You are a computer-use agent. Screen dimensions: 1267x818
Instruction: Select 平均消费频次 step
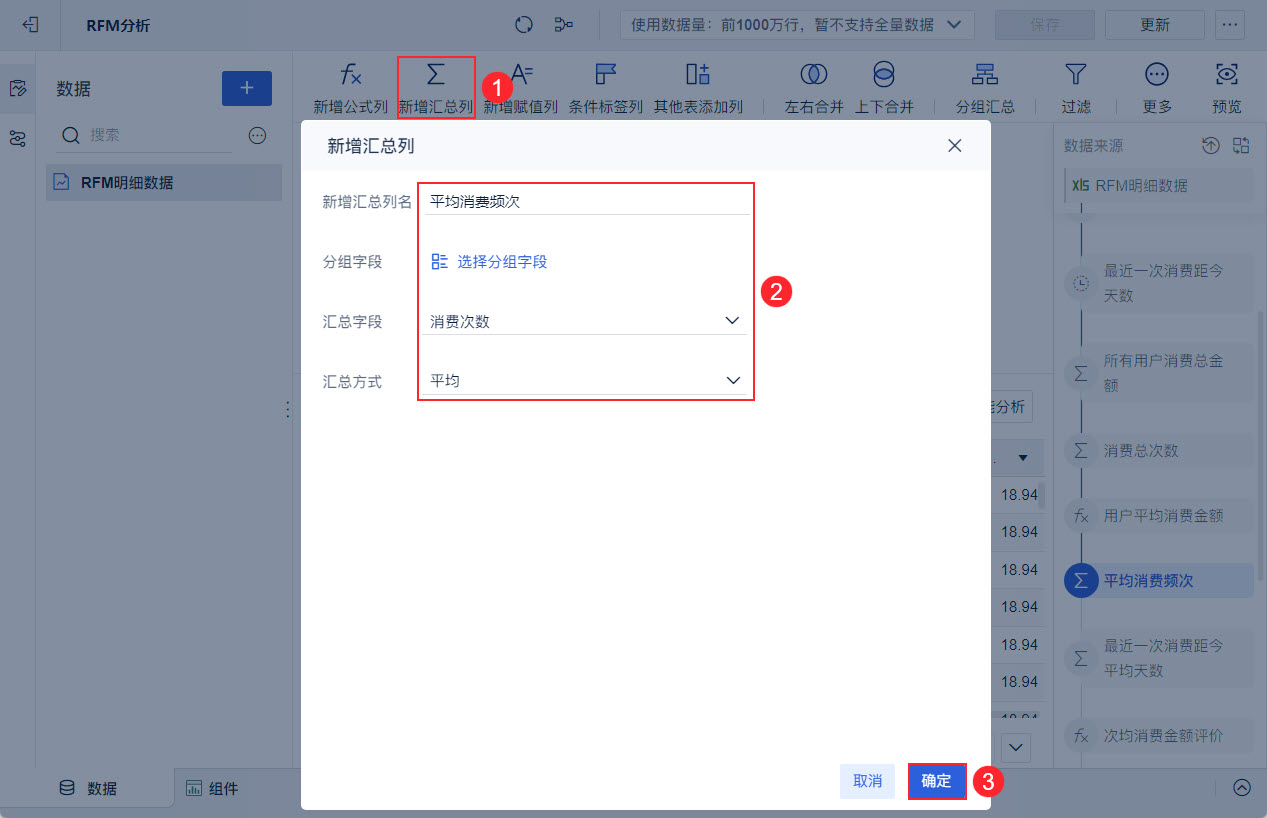1157,581
